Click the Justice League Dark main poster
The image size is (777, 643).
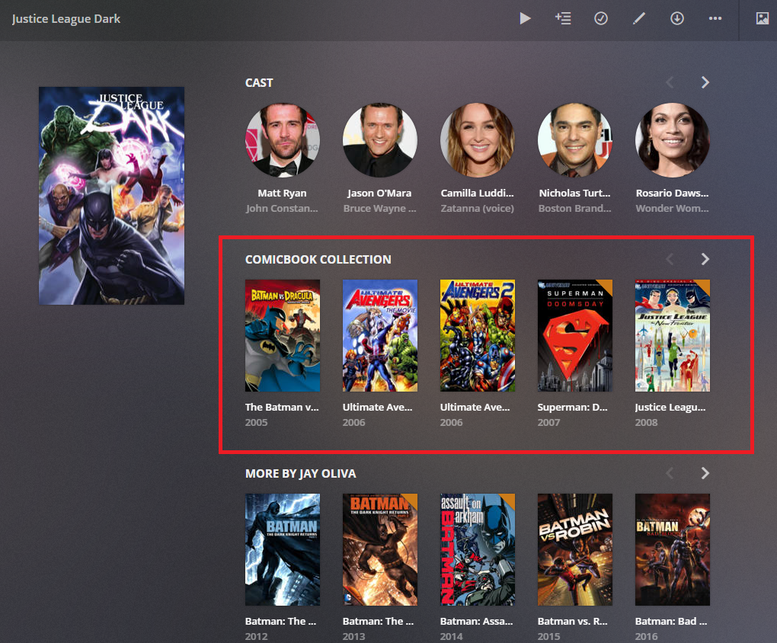pyautogui.click(x=111, y=196)
